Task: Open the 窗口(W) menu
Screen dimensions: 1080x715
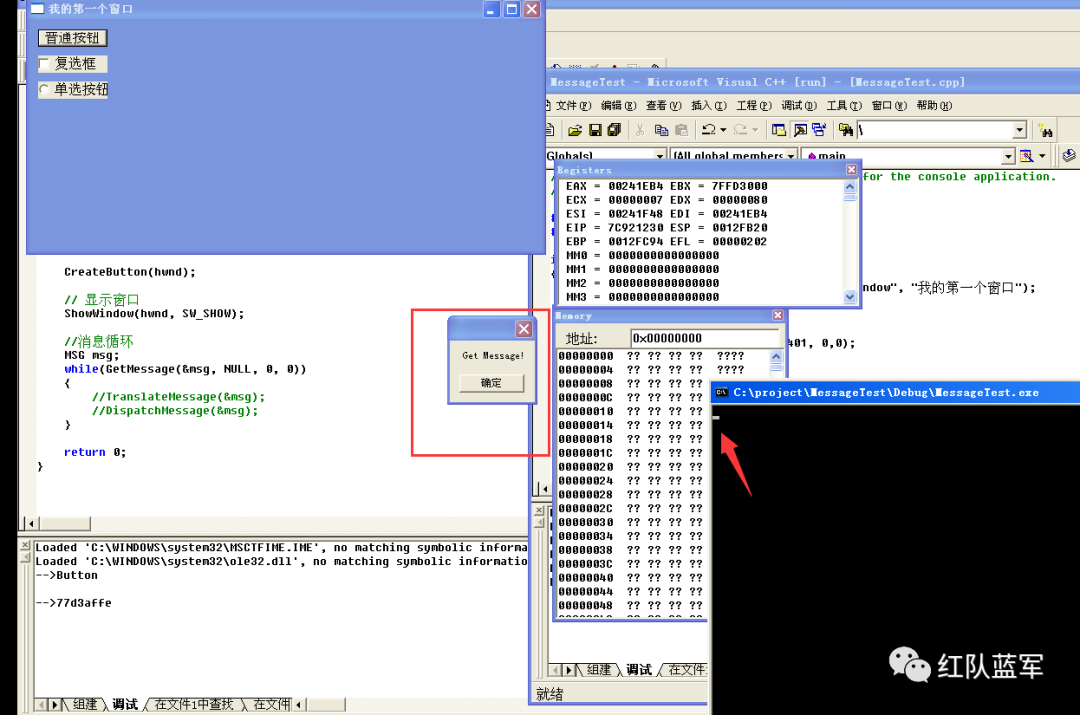Action: [x=889, y=105]
